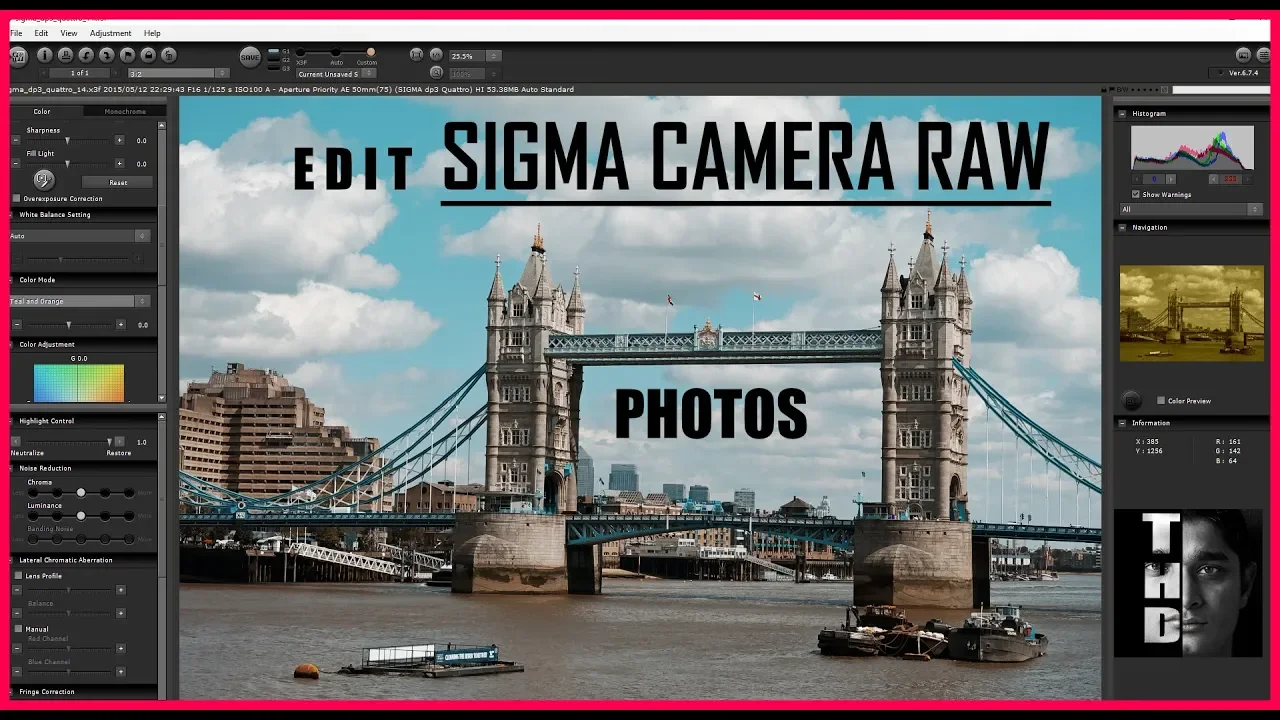Click the main window icon at toolbar's left
This screenshot has width=1280, height=720.
18,57
